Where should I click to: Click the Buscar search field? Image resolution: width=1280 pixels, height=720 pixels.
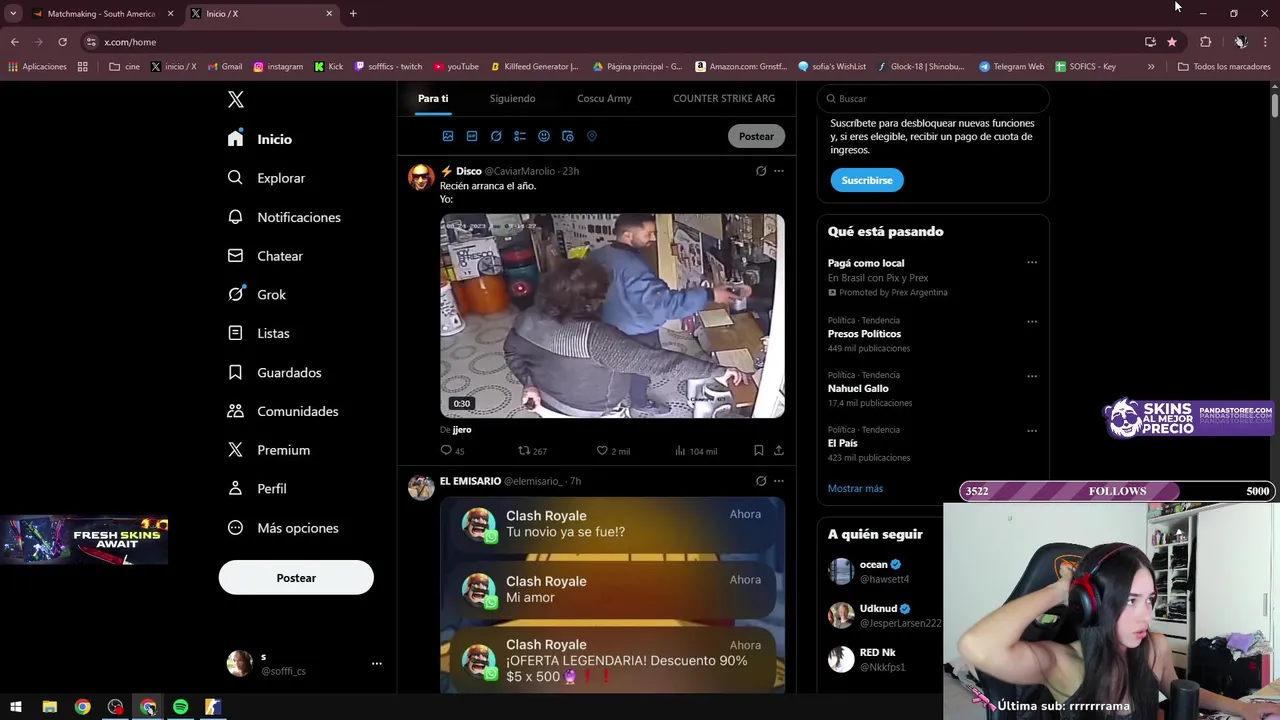tap(933, 99)
